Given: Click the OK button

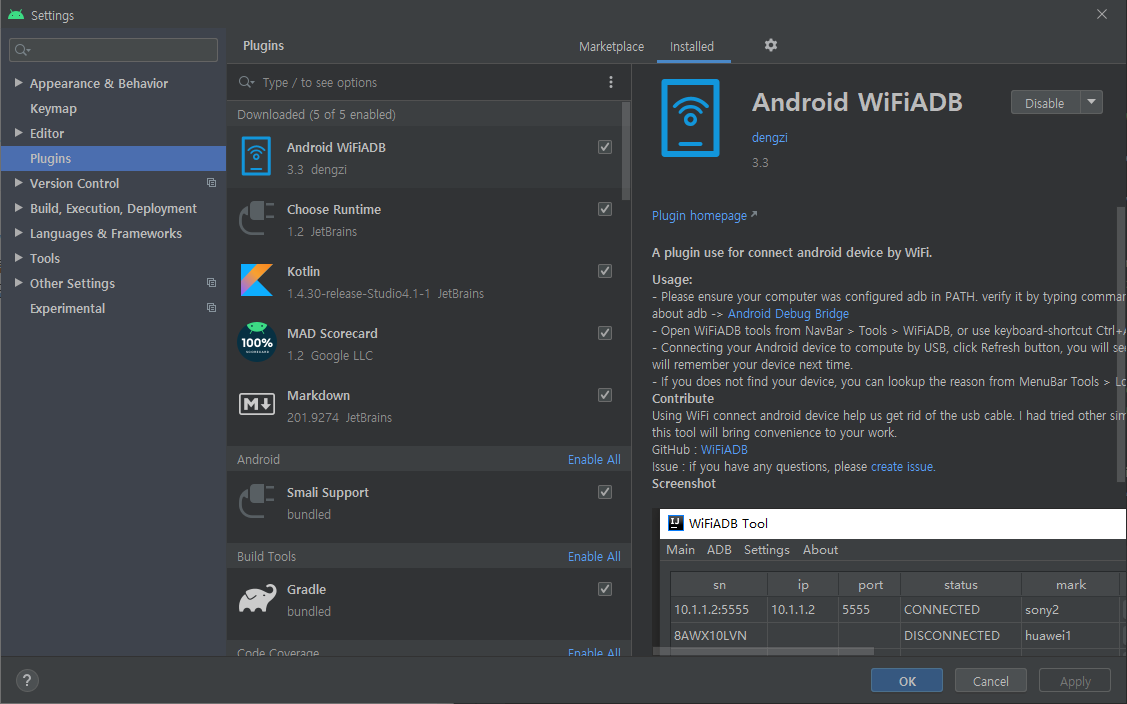Looking at the screenshot, I should click(907, 680).
